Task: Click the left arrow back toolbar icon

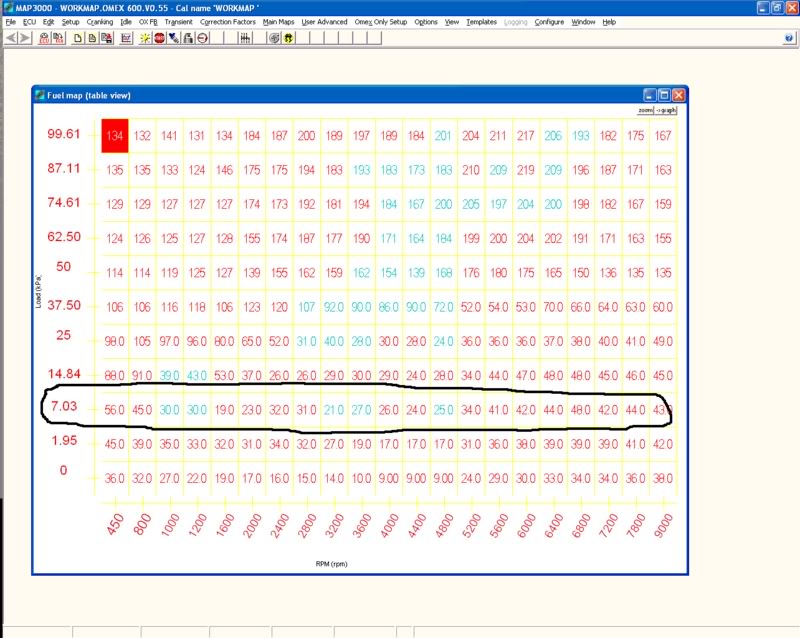Action: click(11, 38)
